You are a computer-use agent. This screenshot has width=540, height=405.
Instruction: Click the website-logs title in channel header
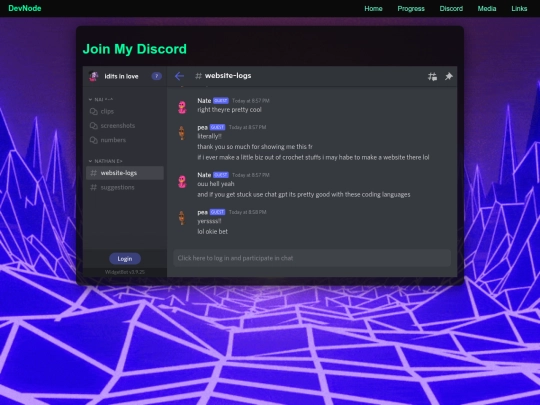(x=228, y=76)
